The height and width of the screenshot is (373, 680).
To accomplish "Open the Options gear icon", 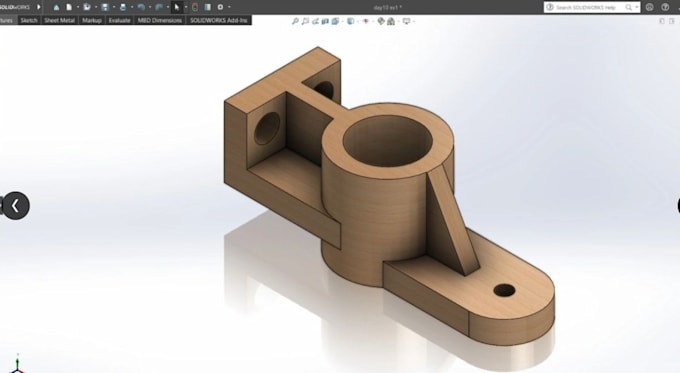I will tap(220, 7).
